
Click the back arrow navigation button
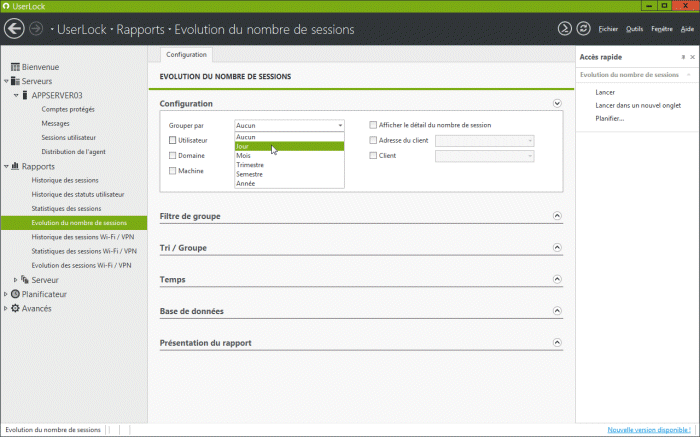(14, 29)
